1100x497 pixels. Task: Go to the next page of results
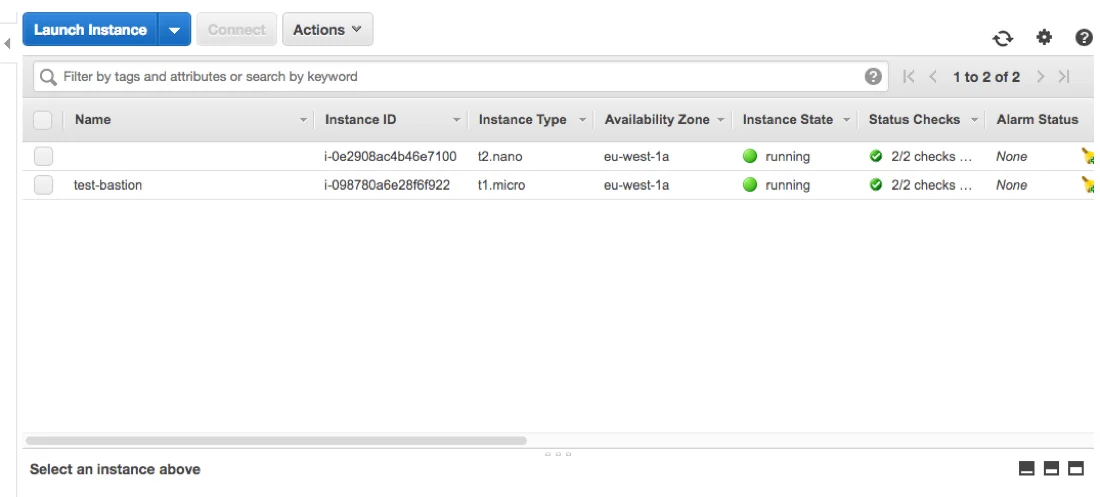[x=1040, y=77]
